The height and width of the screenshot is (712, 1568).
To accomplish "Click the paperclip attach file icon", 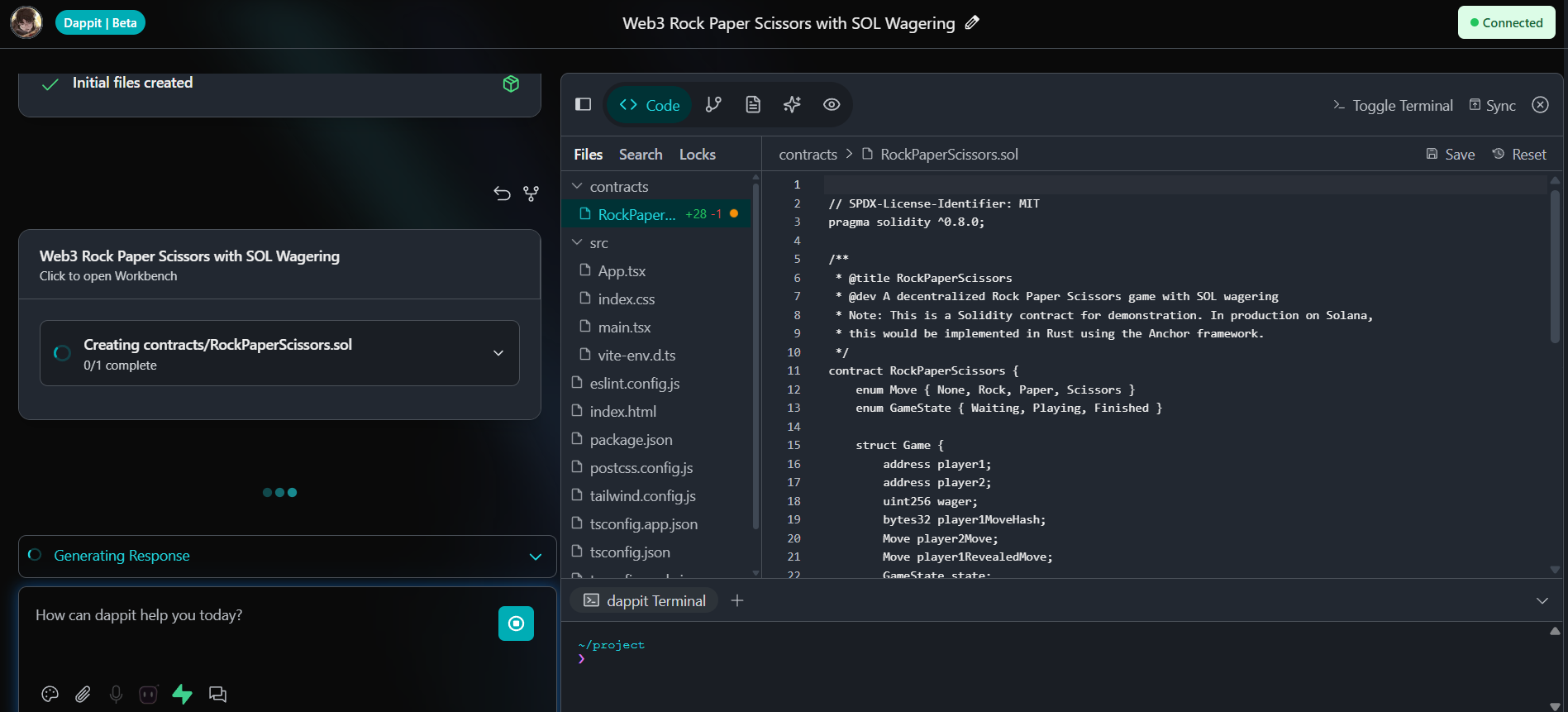I will click(x=83, y=694).
